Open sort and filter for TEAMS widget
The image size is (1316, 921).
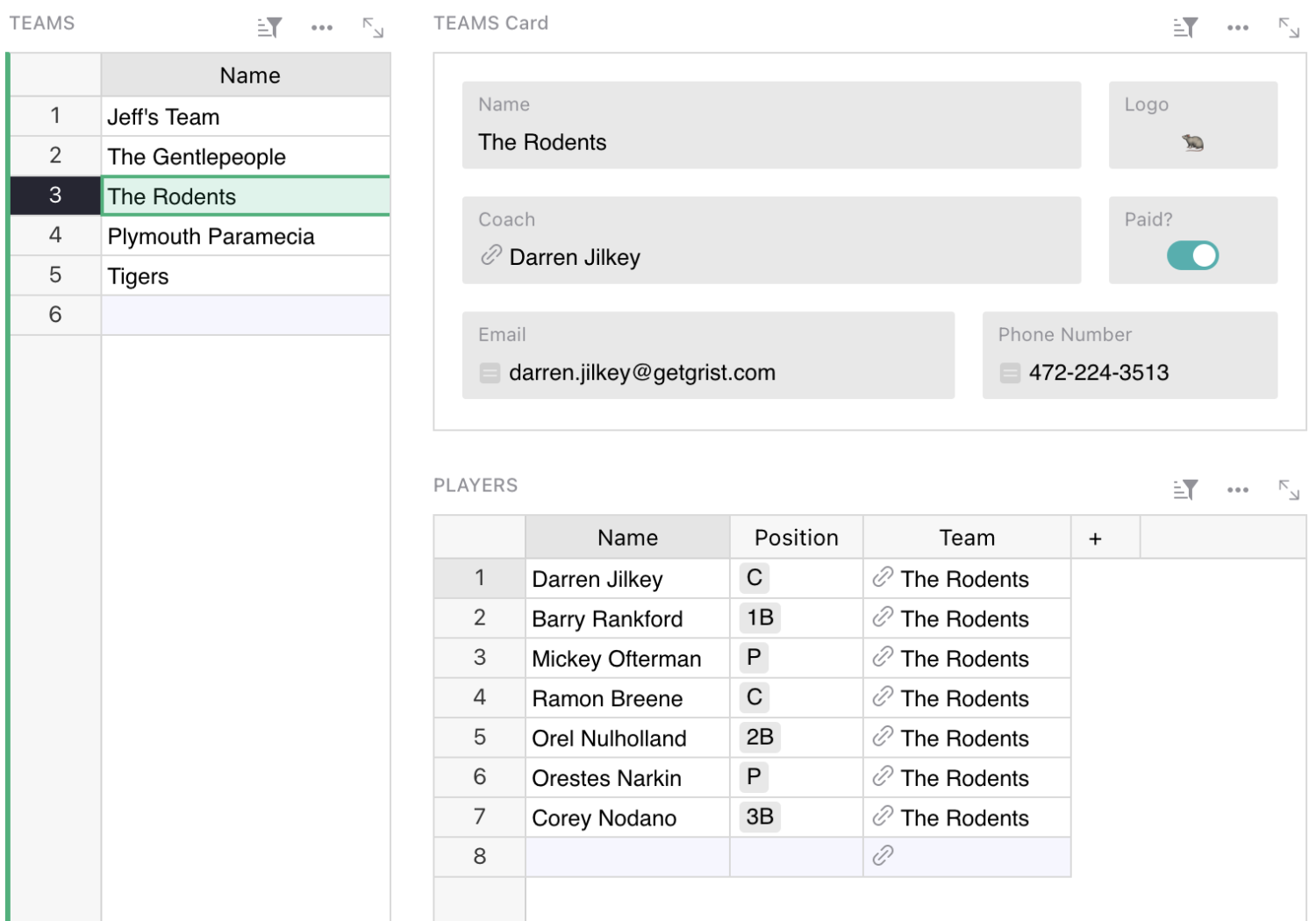(270, 28)
